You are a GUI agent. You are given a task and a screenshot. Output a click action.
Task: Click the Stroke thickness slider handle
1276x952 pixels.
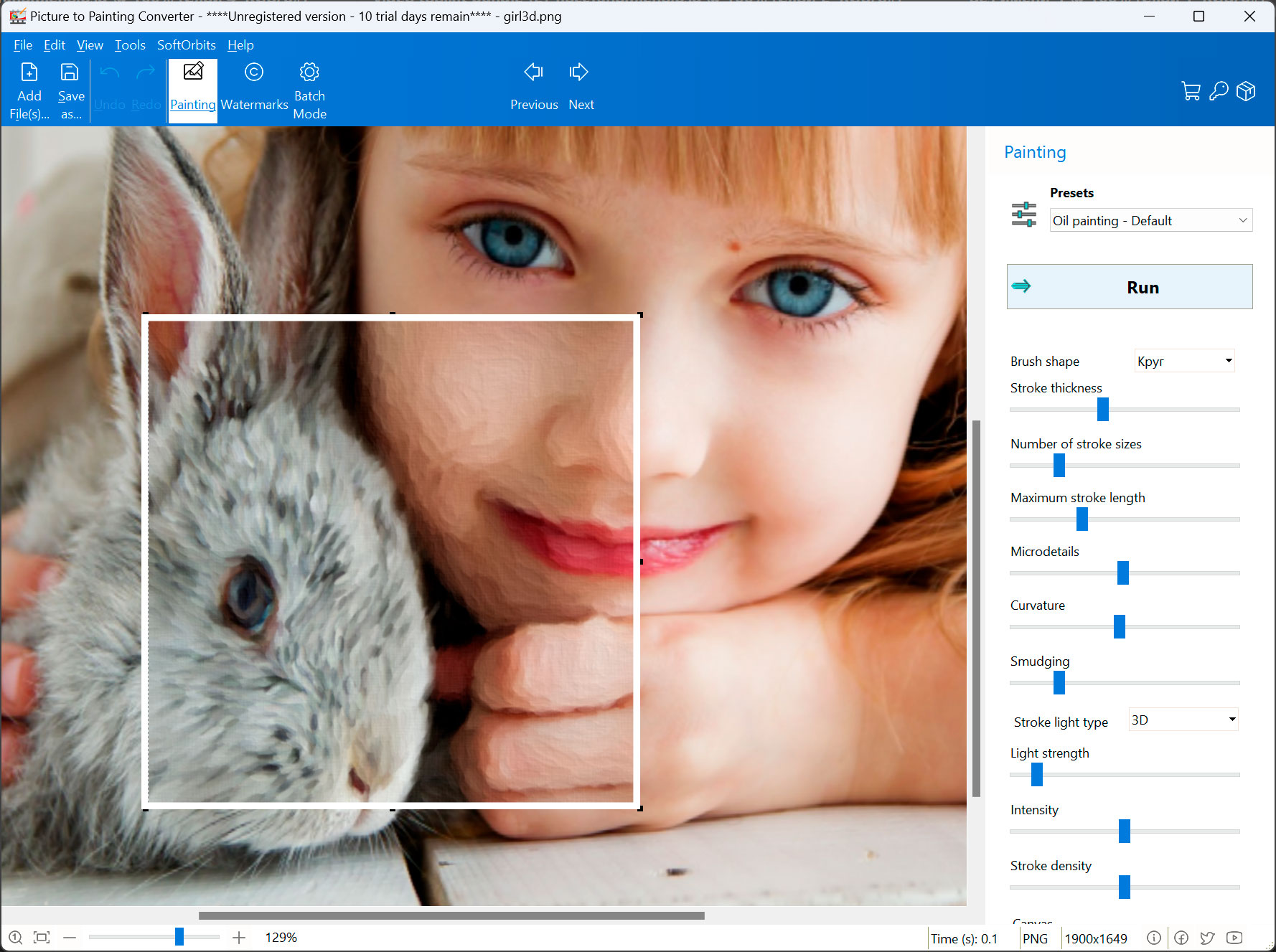point(1103,409)
